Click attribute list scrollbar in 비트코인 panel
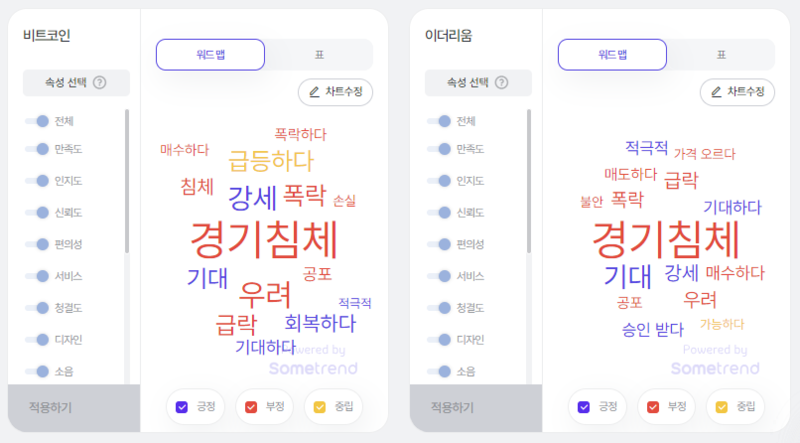The height and width of the screenshot is (443, 800). point(127,181)
